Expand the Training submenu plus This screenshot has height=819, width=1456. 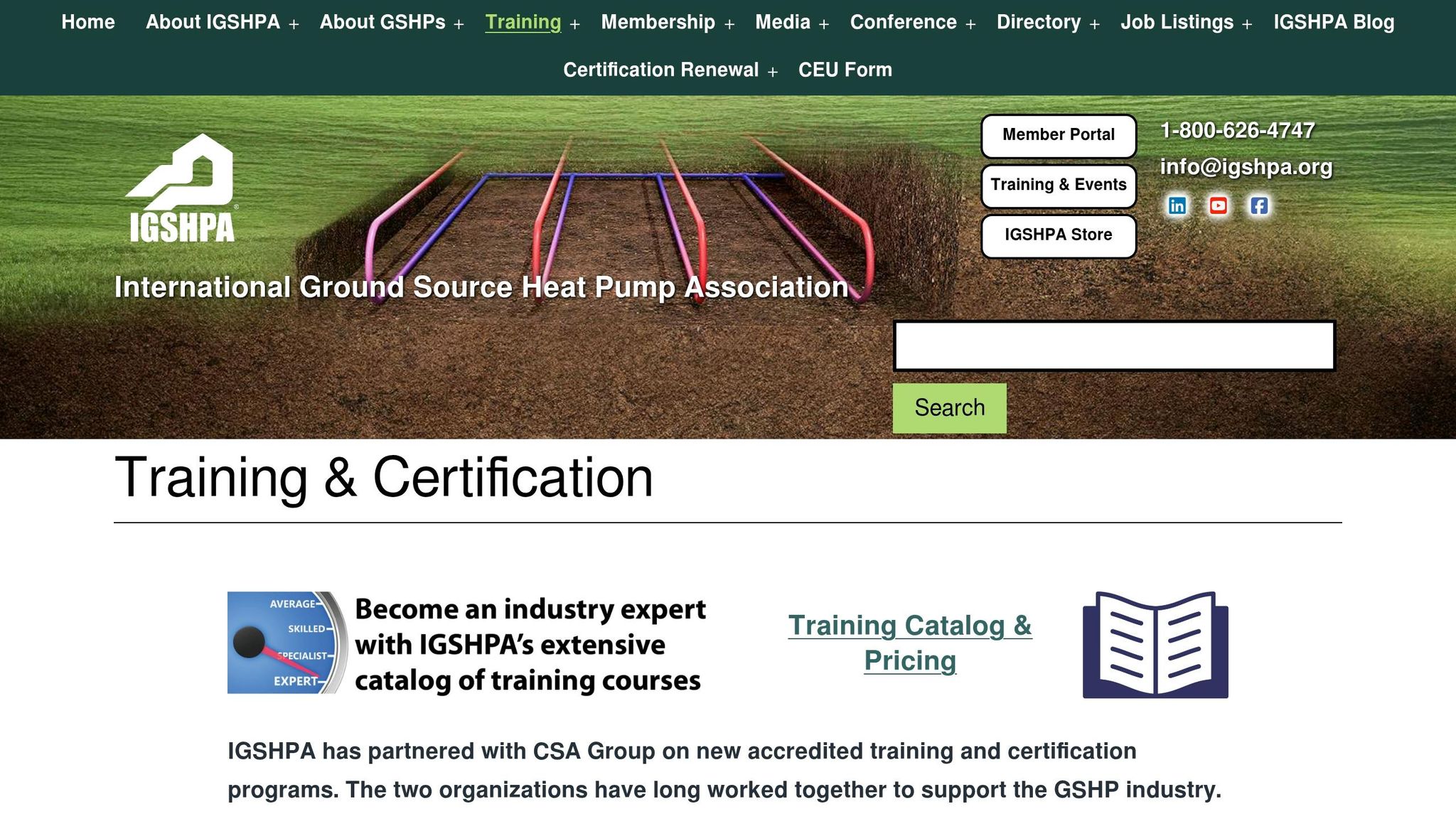(x=574, y=24)
